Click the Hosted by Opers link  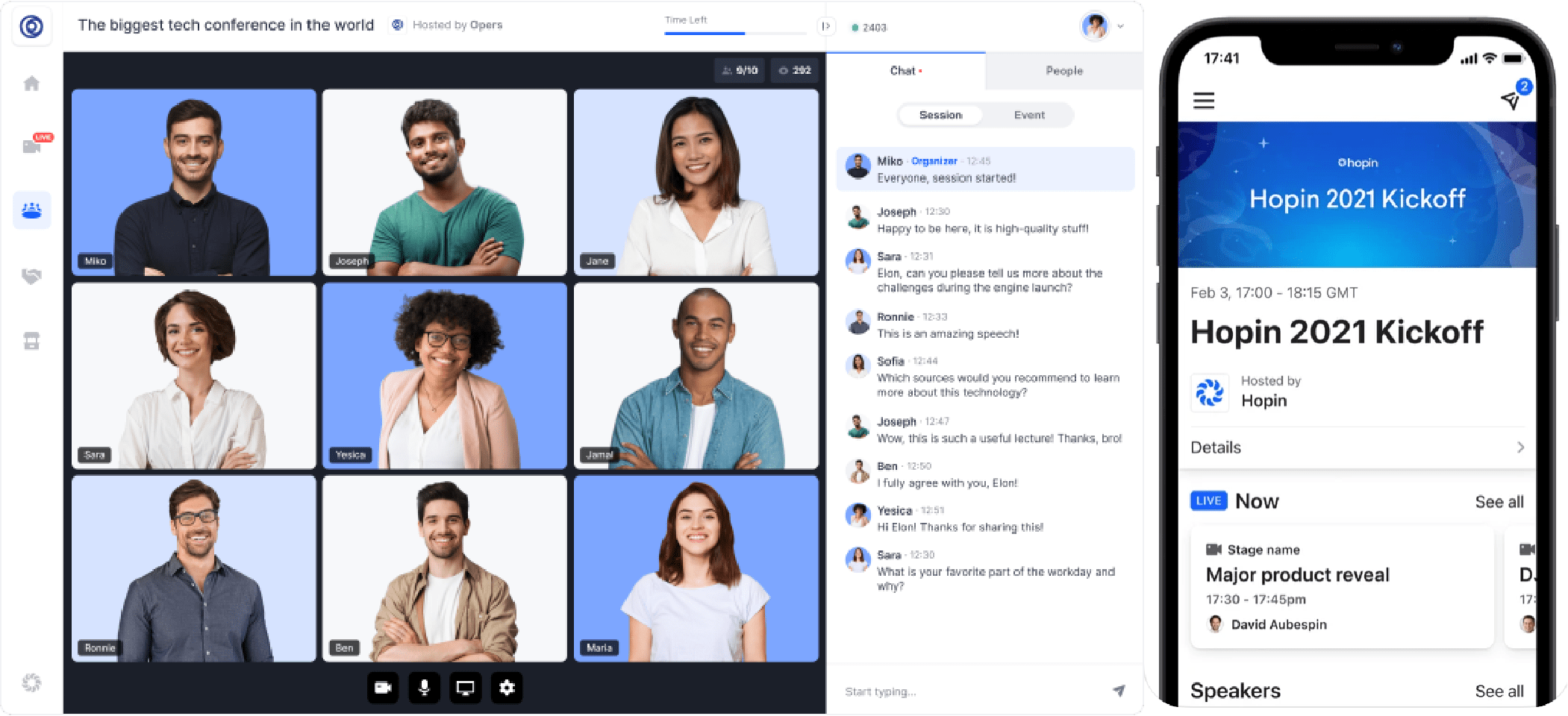click(457, 25)
